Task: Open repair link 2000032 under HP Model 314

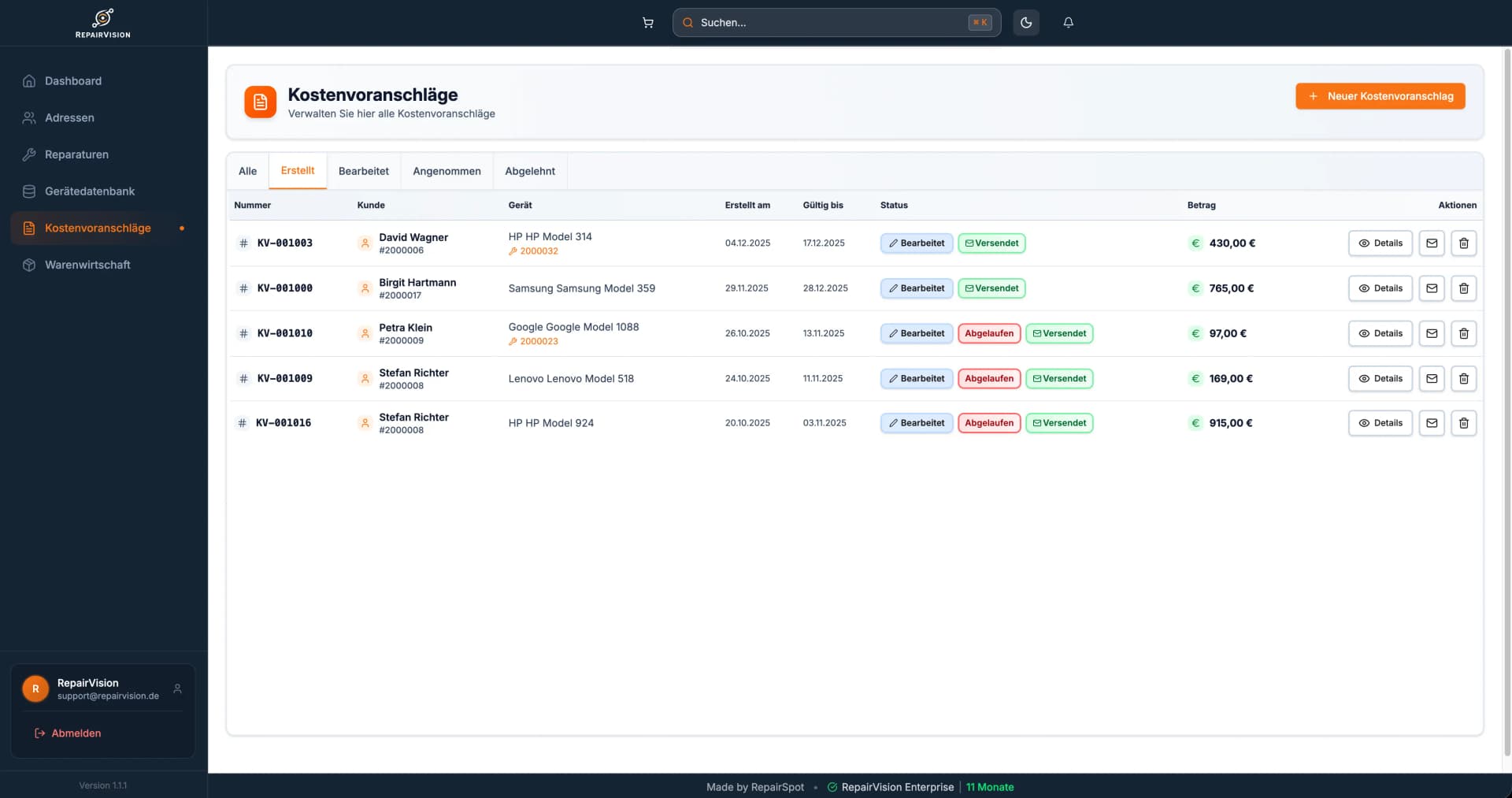Action: (x=539, y=251)
